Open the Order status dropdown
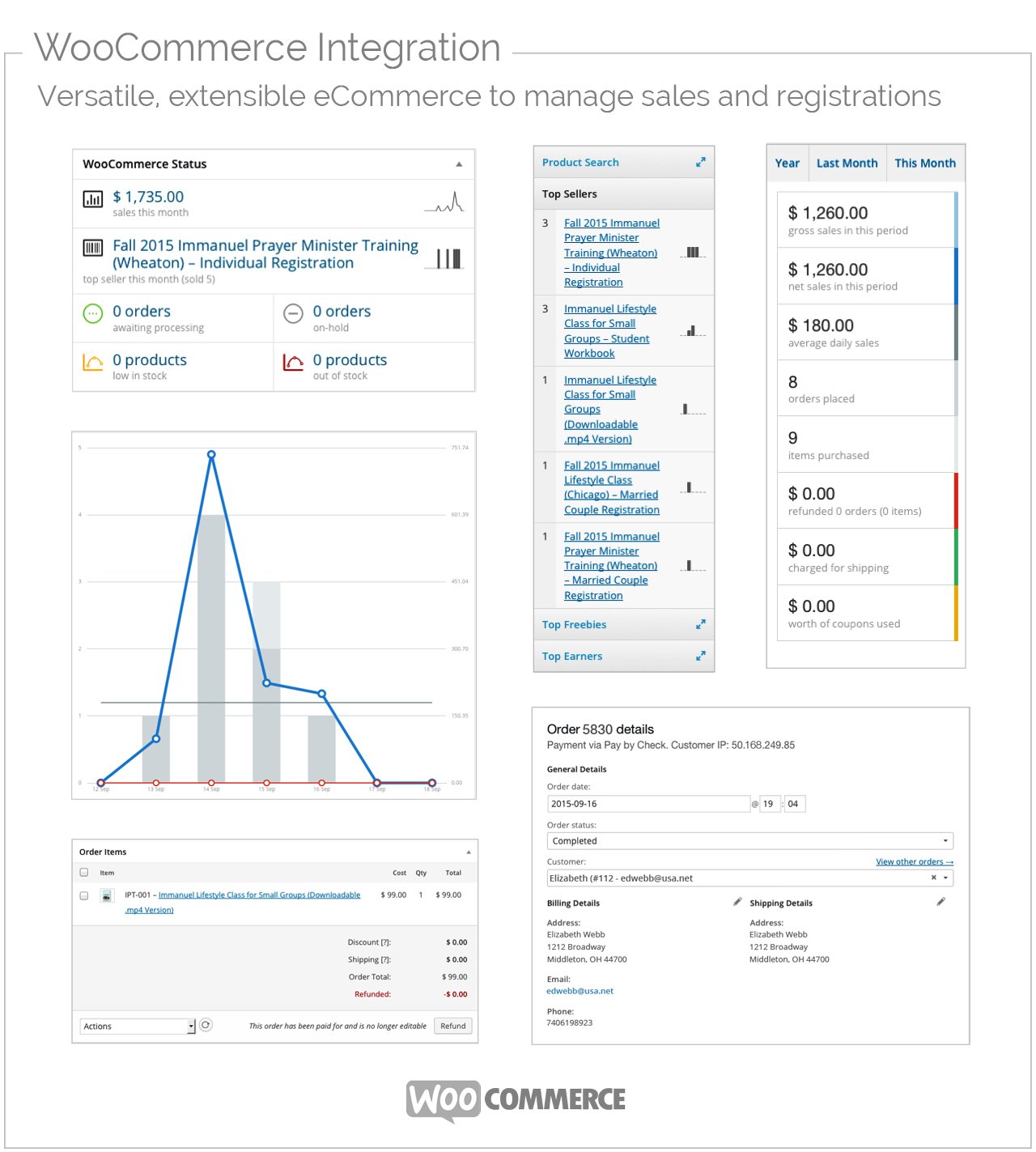 pyautogui.click(x=750, y=841)
